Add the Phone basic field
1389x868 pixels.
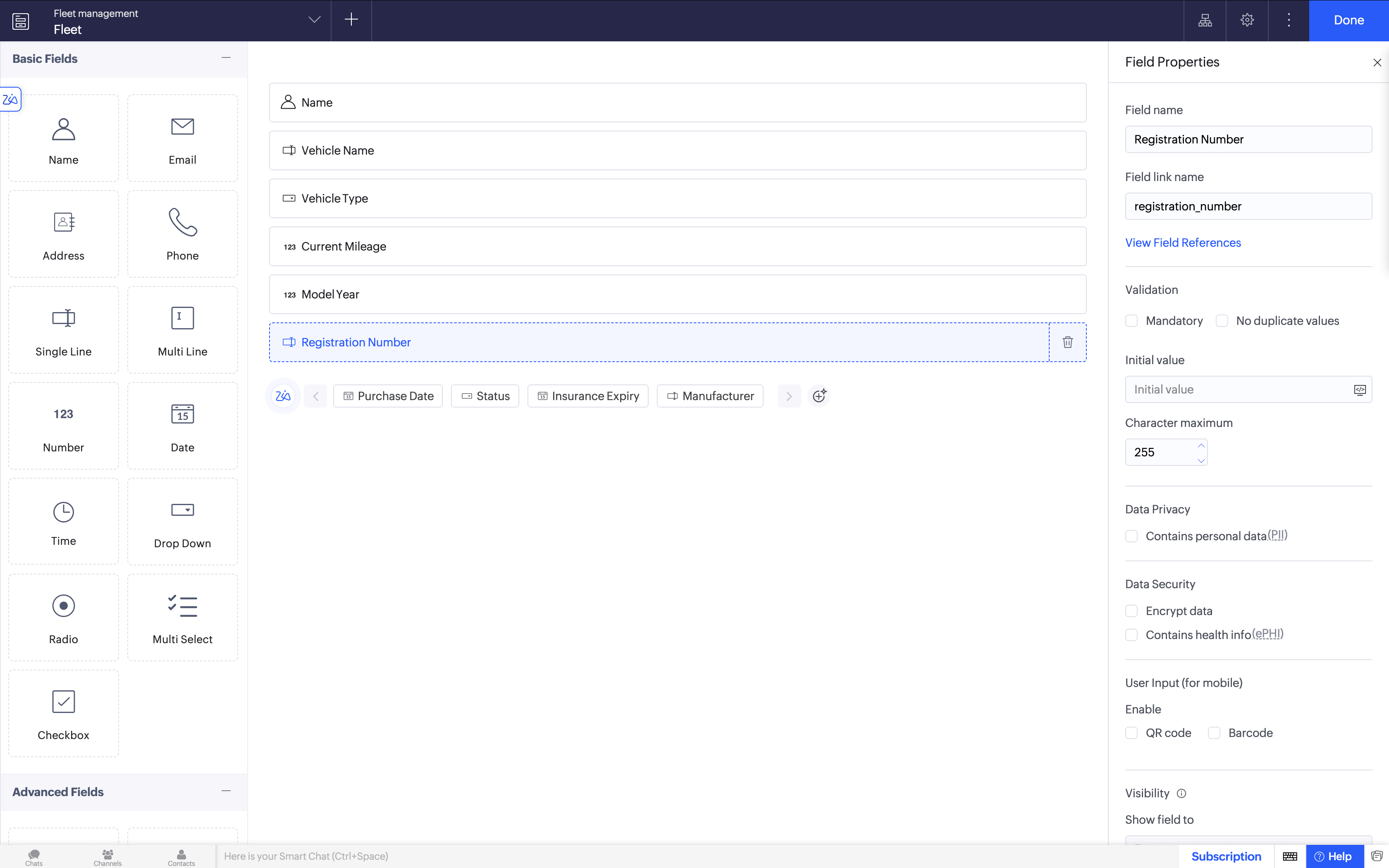[x=183, y=234]
